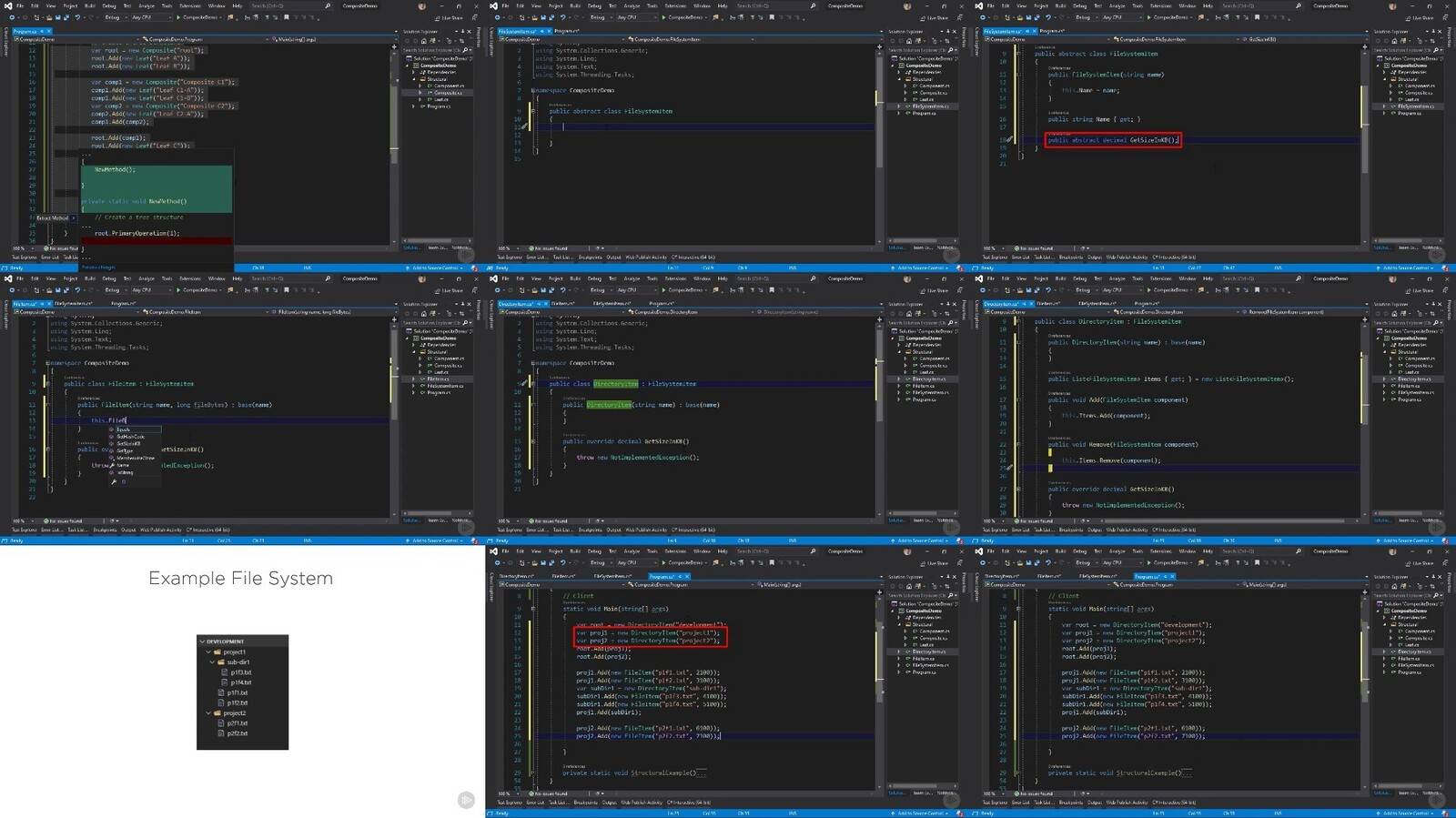
Task: Click split-editor plus icon above scrollbar, Remove-method frame
Action: [1365, 319]
